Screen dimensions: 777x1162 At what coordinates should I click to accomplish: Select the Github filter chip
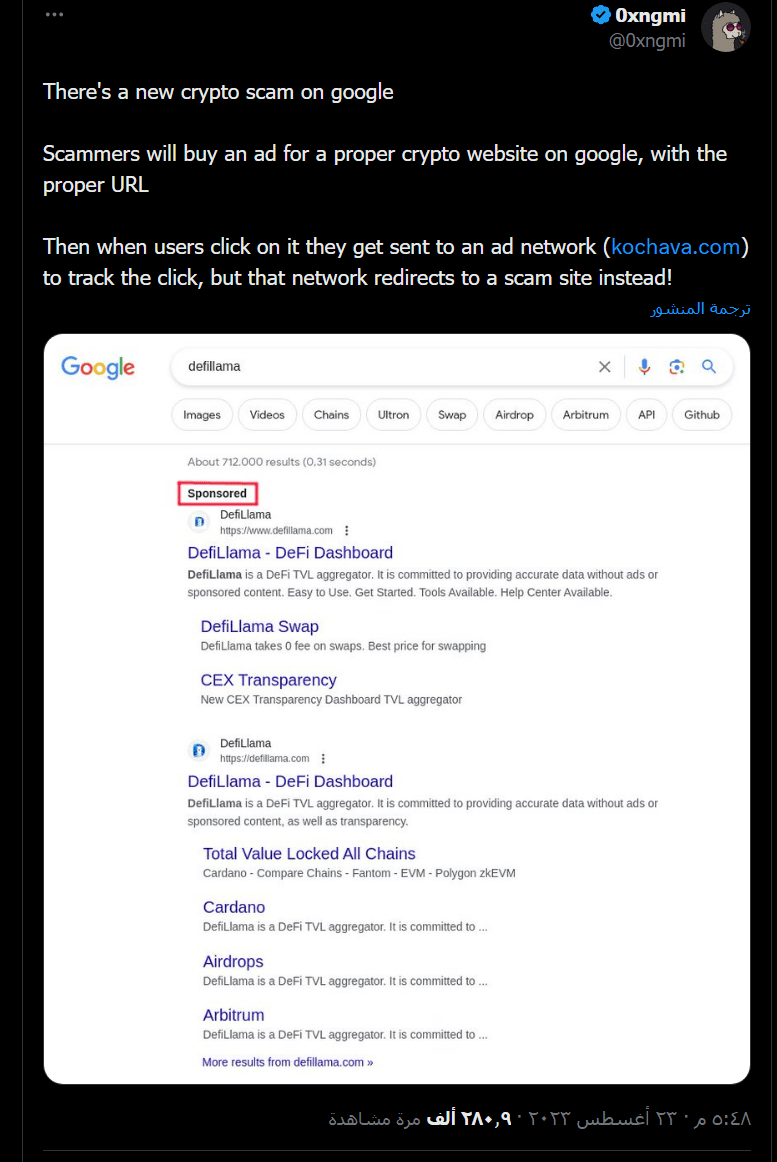click(701, 415)
